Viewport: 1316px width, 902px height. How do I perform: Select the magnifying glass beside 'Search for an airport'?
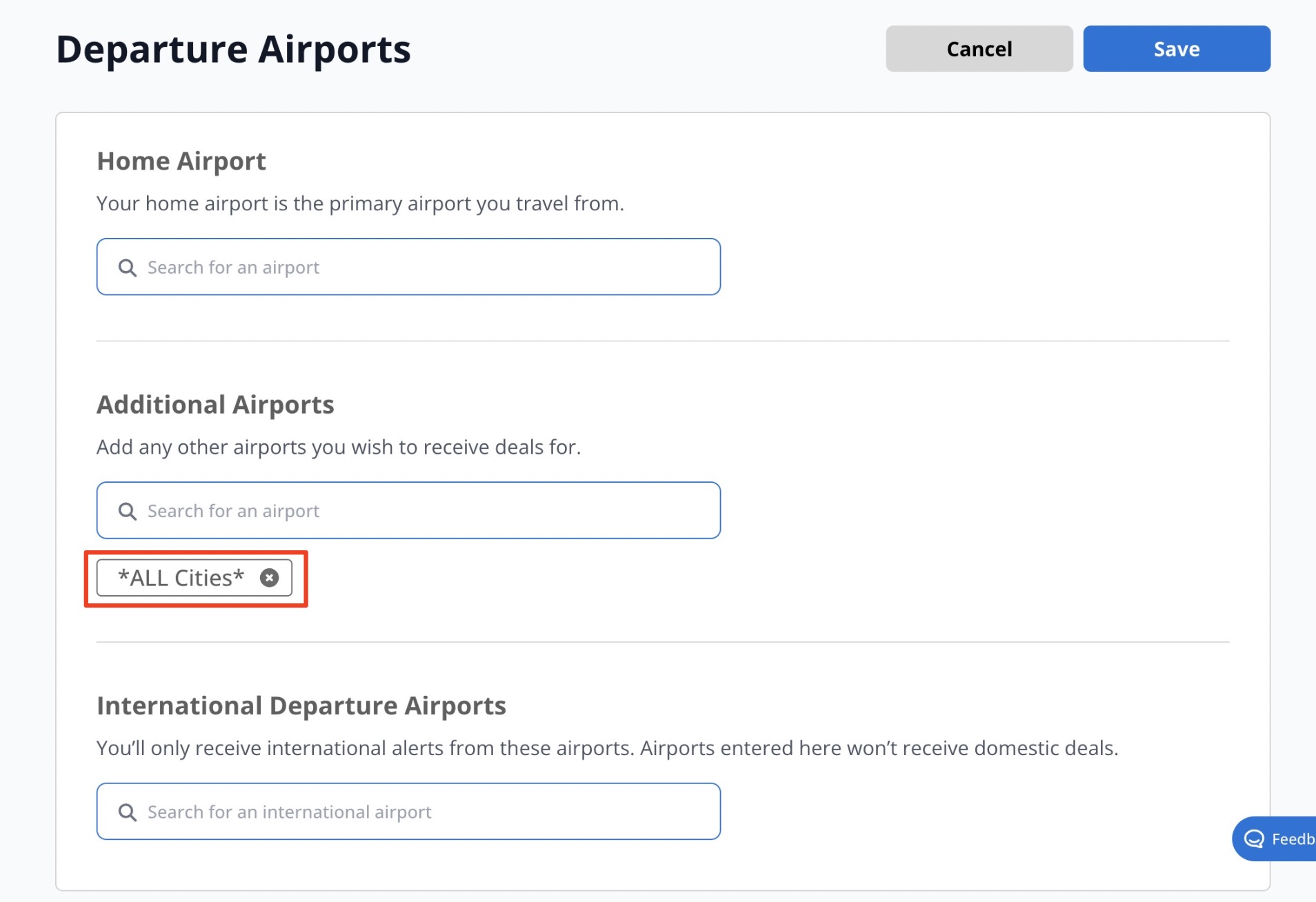click(128, 267)
